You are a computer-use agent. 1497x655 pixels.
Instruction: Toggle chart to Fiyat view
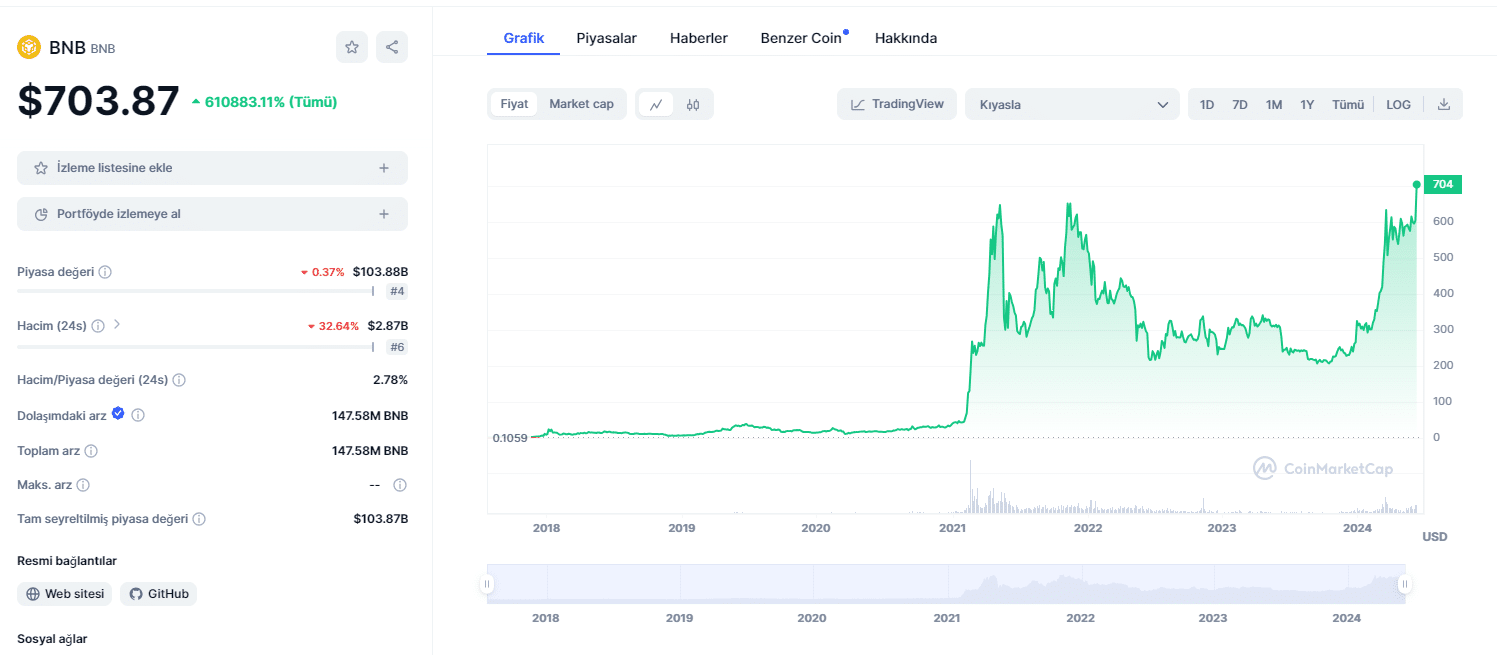click(x=514, y=104)
